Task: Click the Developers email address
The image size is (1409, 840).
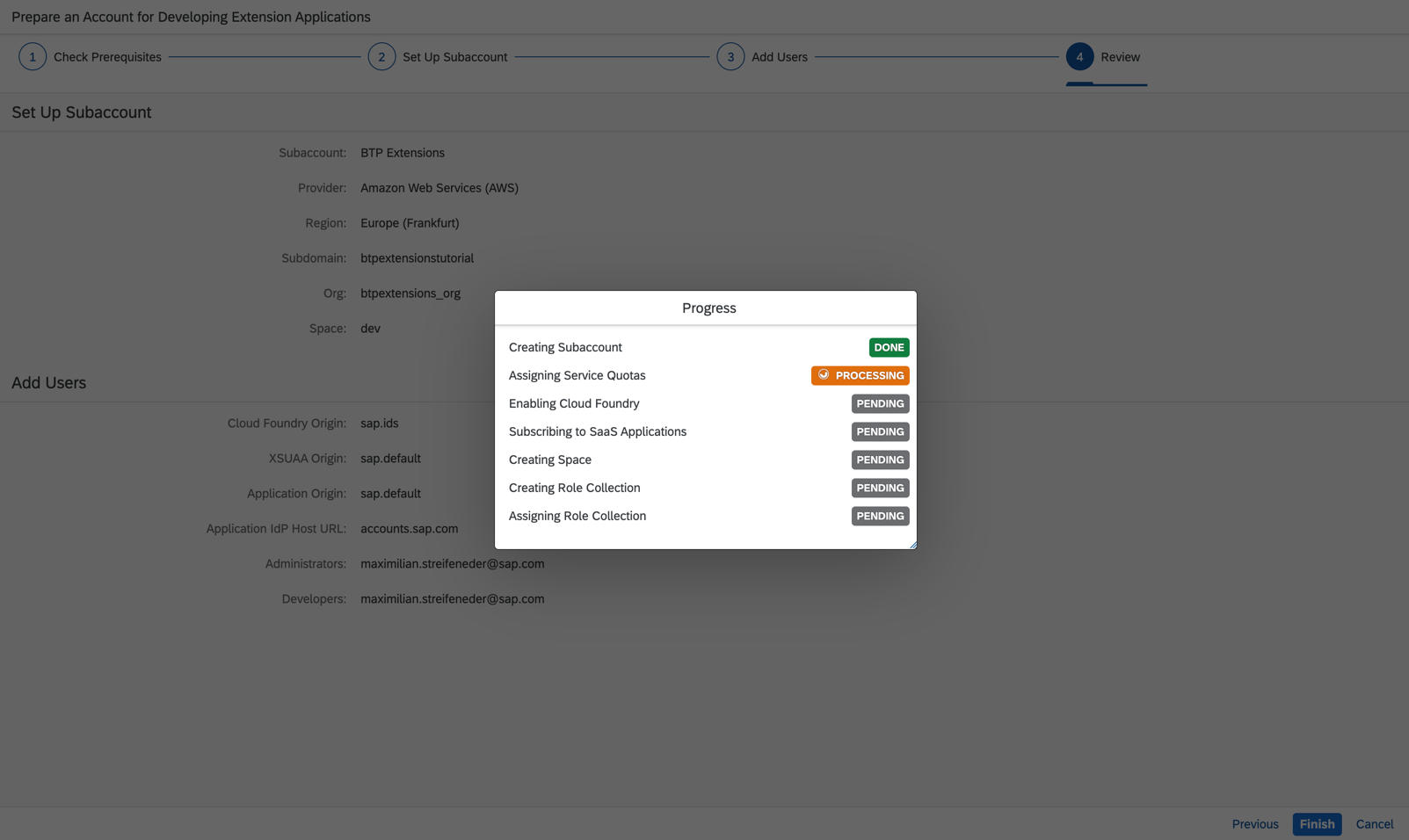Action: click(x=453, y=599)
